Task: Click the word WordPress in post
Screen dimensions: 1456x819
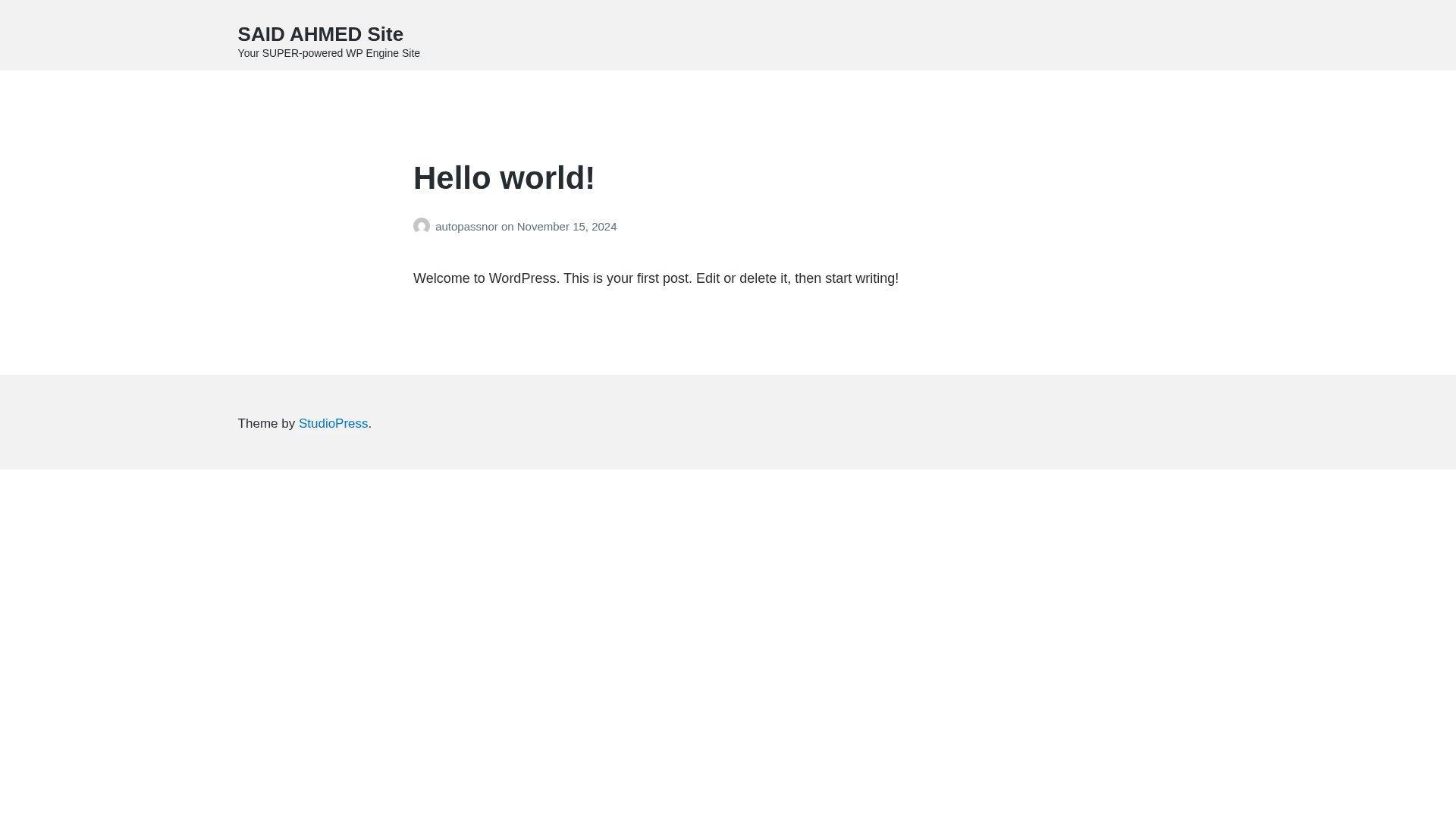Action: coord(522,278)
